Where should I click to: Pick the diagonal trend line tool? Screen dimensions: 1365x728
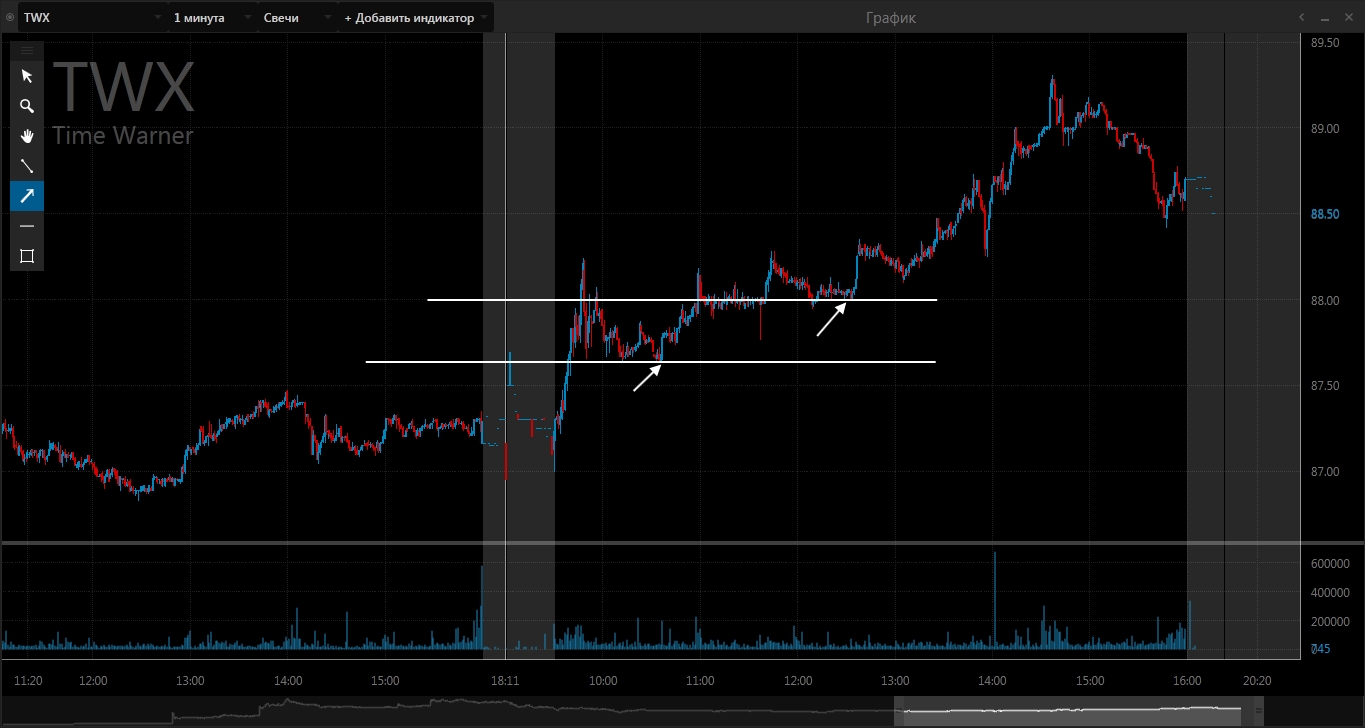(x=27, y=166)
